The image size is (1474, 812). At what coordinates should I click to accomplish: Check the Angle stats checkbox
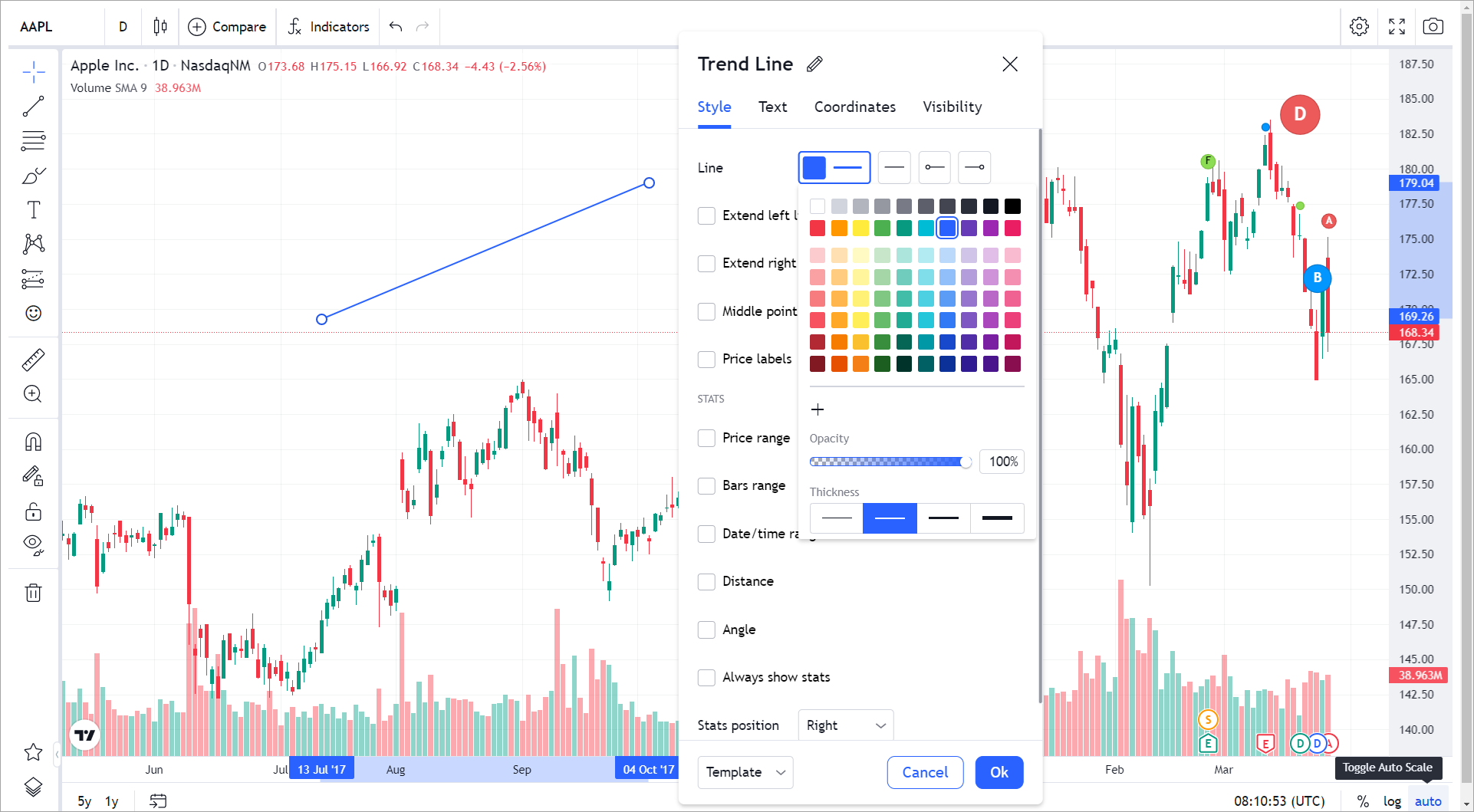[x=706, y=630]
